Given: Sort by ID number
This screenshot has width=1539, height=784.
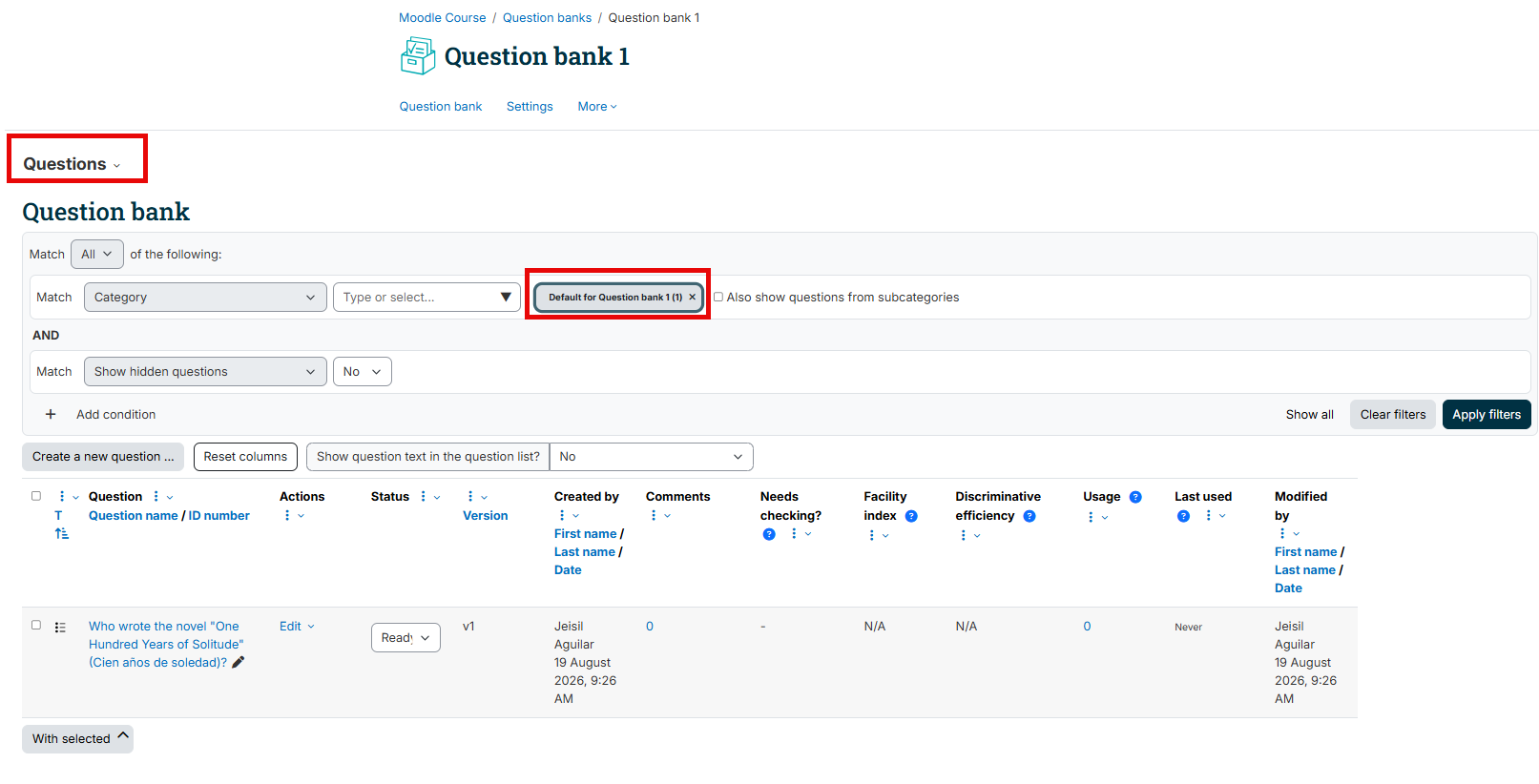Looking at the screenshot, I should tap(218, 516).
